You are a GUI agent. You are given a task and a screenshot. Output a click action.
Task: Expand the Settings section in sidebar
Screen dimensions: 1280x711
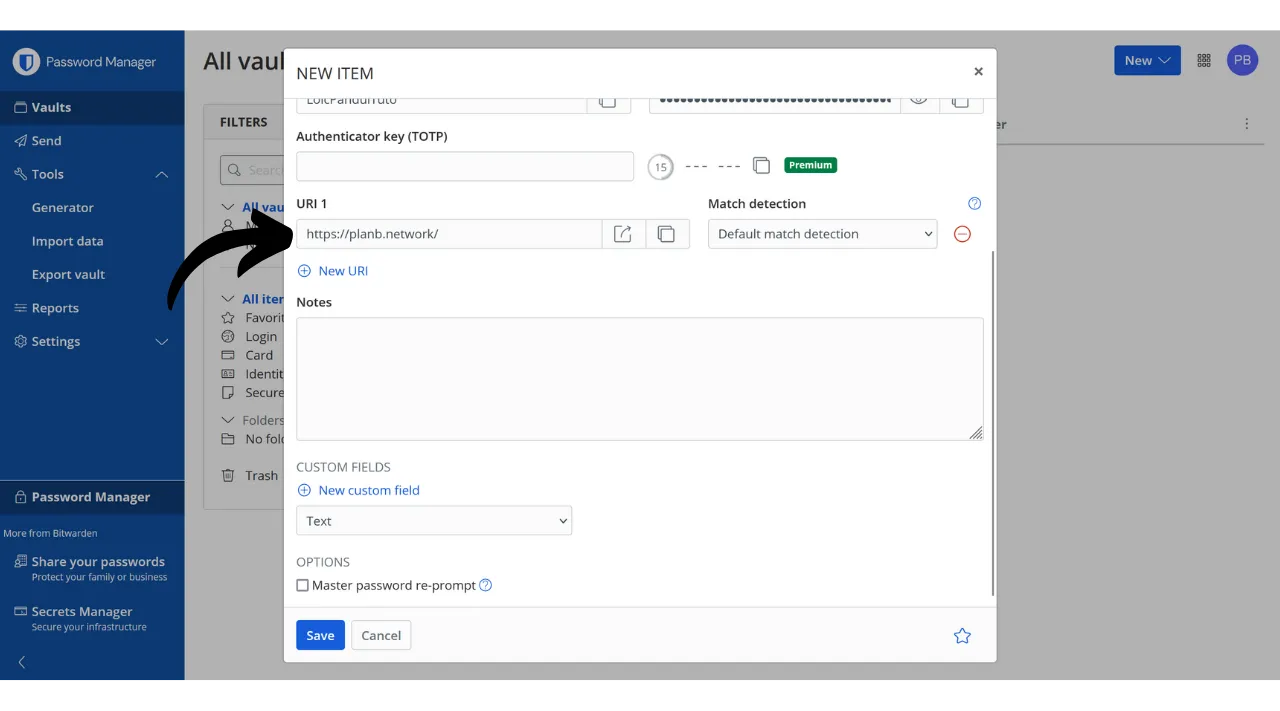[x=161, y=341]
